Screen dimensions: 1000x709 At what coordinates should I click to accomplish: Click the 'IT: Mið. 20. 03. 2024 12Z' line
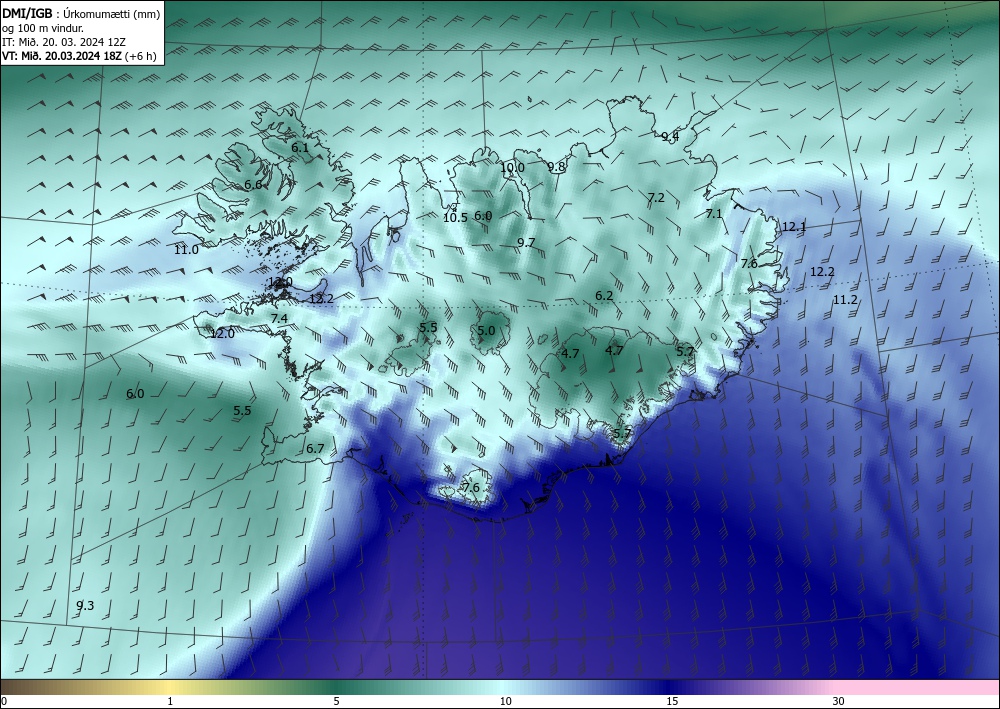pos(64,42)
